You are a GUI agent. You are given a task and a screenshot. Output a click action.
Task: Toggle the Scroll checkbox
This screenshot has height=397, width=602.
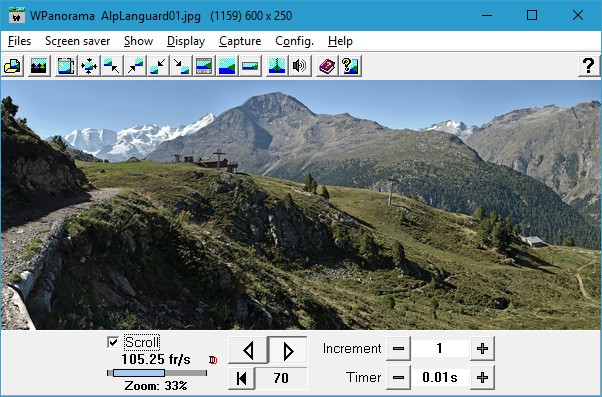pos(113,342)
